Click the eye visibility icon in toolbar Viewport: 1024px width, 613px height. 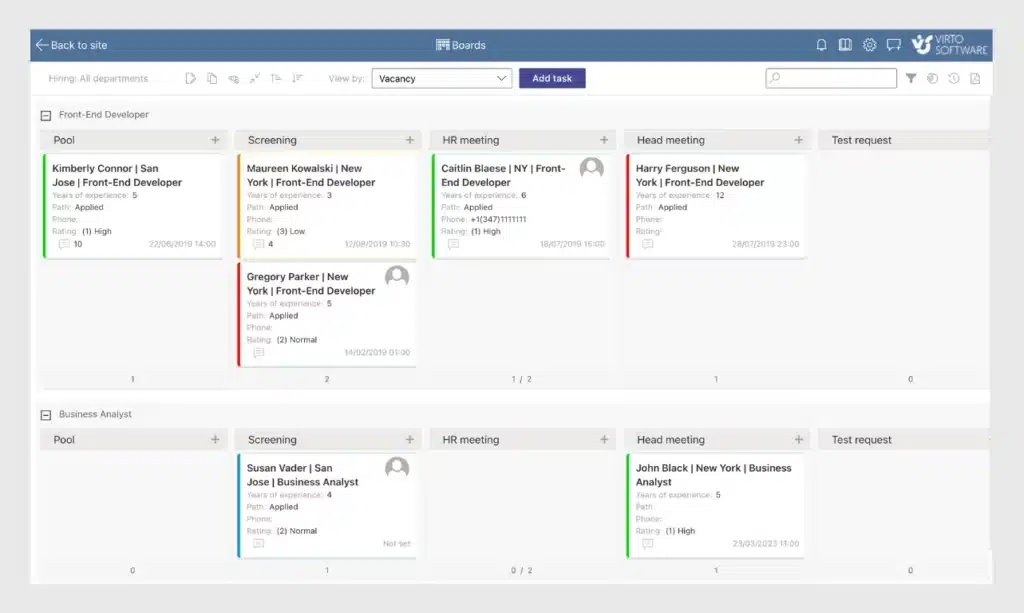tap(234, 79)
